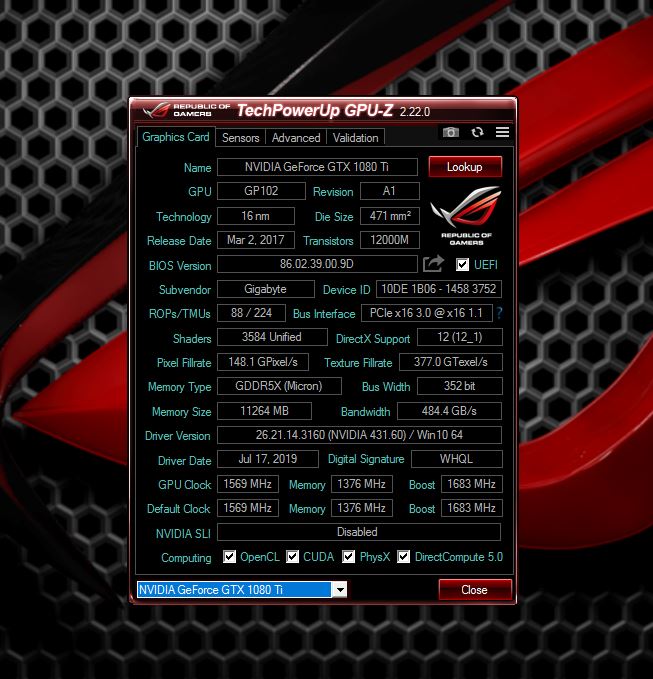
Task: Click the BIOS Version field 86.02.39.00.9D
Action: point(317,264)
